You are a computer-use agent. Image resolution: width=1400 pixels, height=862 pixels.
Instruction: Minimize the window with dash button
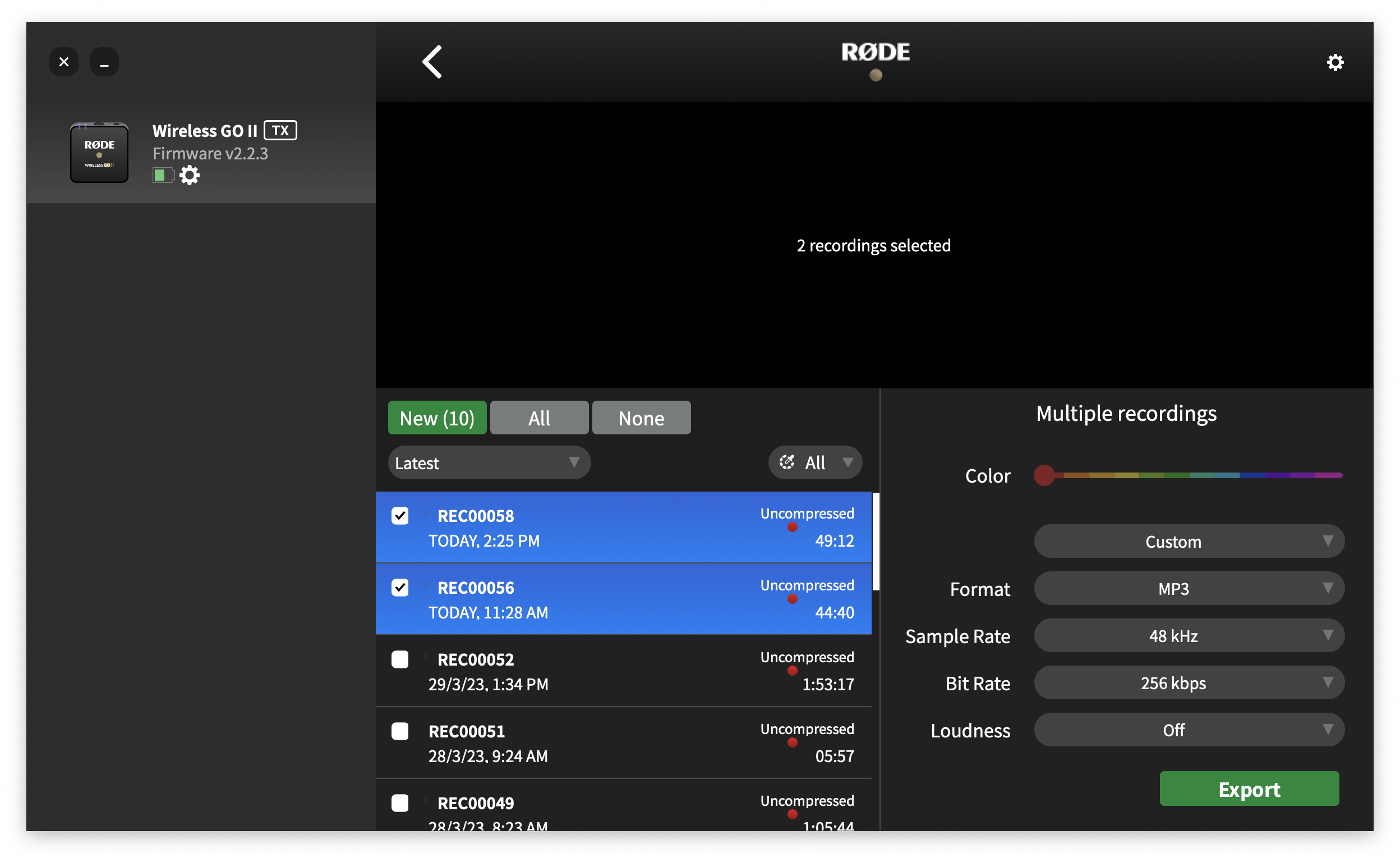(x=104, y=62)
